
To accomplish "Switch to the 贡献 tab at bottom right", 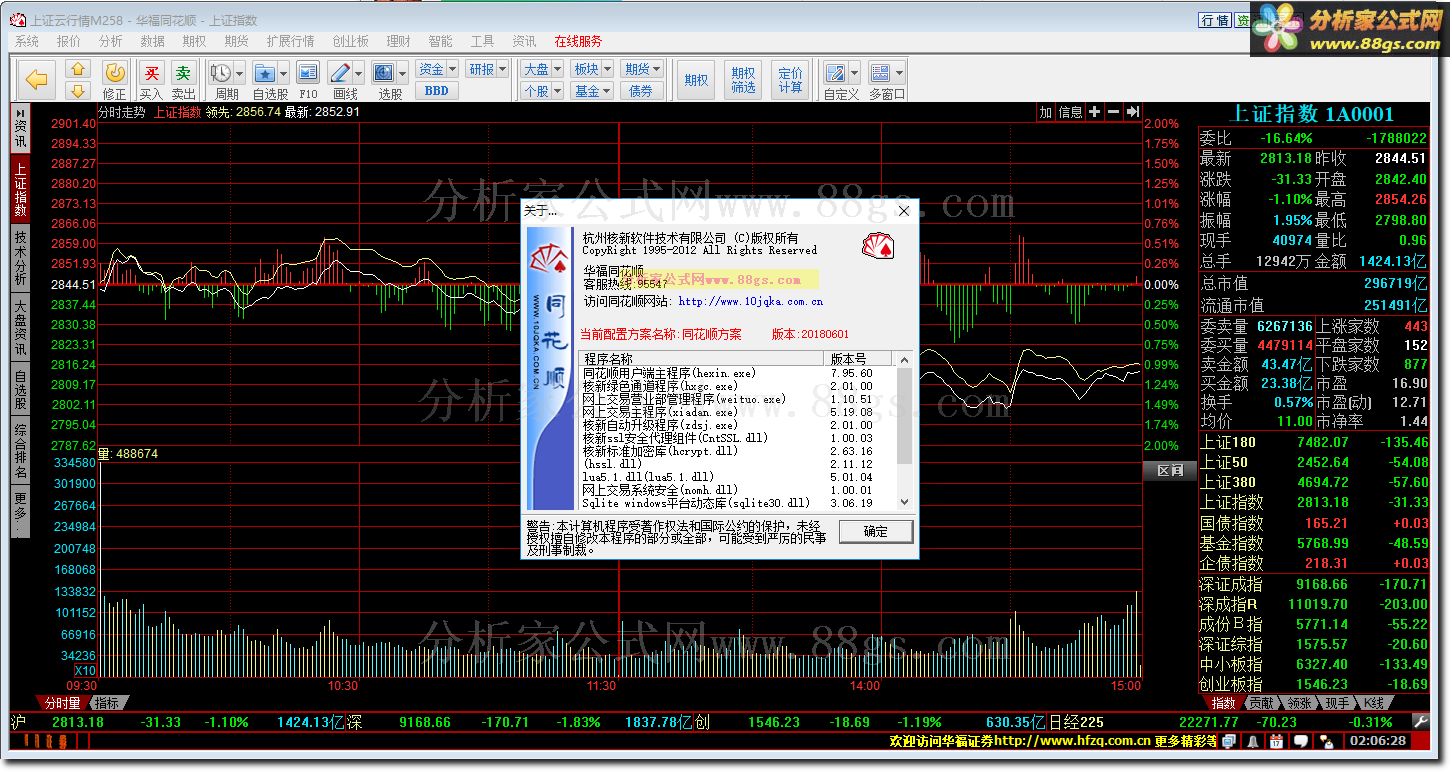I will tap(1262, 703).
